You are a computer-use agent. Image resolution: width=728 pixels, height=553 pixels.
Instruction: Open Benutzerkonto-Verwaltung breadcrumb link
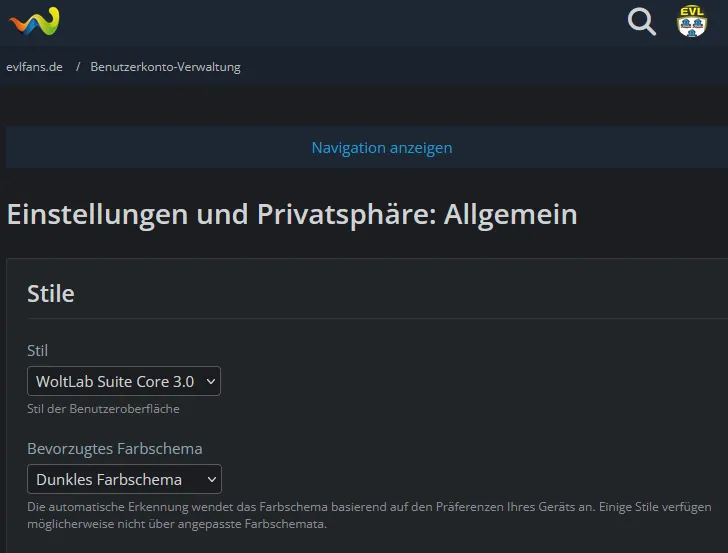click(x=165, y=67)
